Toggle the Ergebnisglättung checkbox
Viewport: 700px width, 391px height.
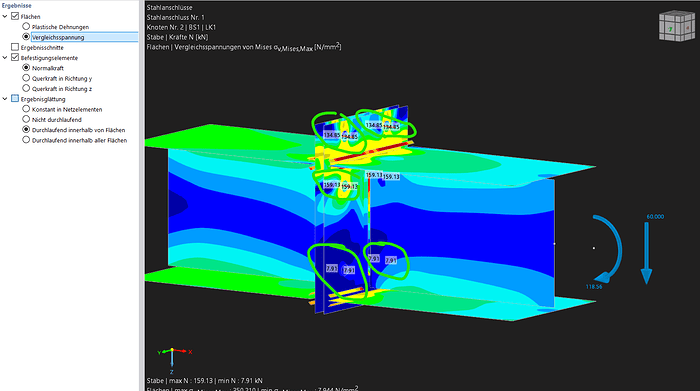(15, 99)
